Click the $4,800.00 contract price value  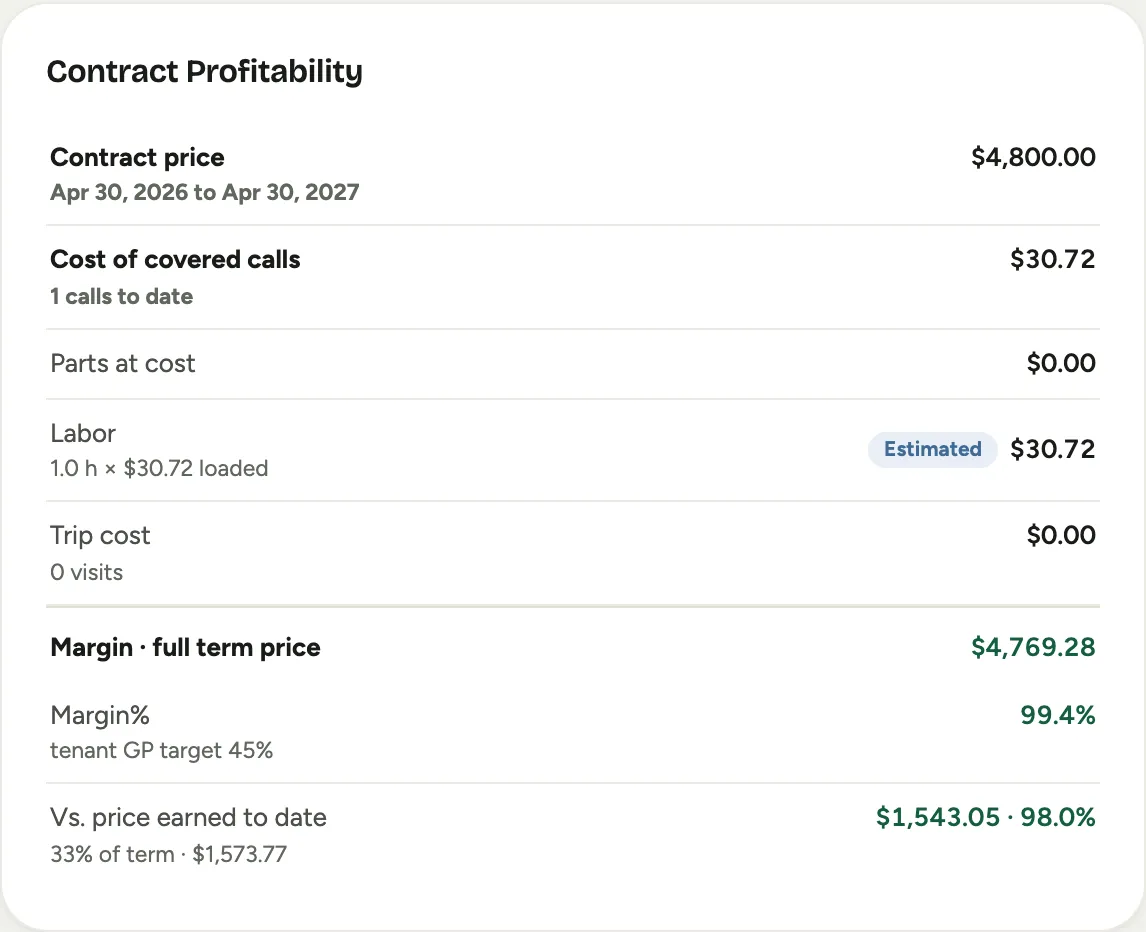point(1033,157)
